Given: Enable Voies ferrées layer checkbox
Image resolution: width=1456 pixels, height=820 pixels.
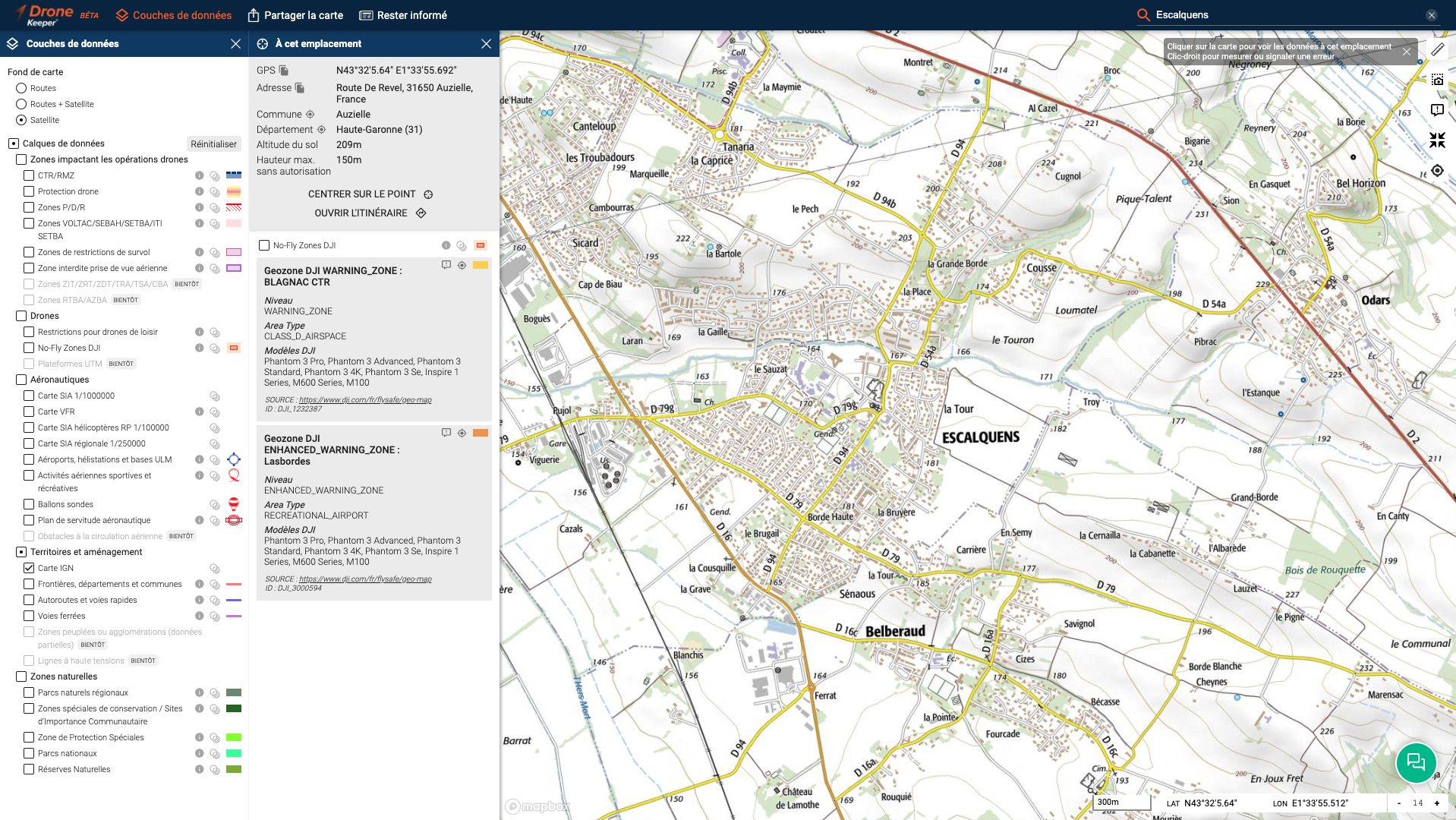Looking at the screenshot, I should [29, 616].
